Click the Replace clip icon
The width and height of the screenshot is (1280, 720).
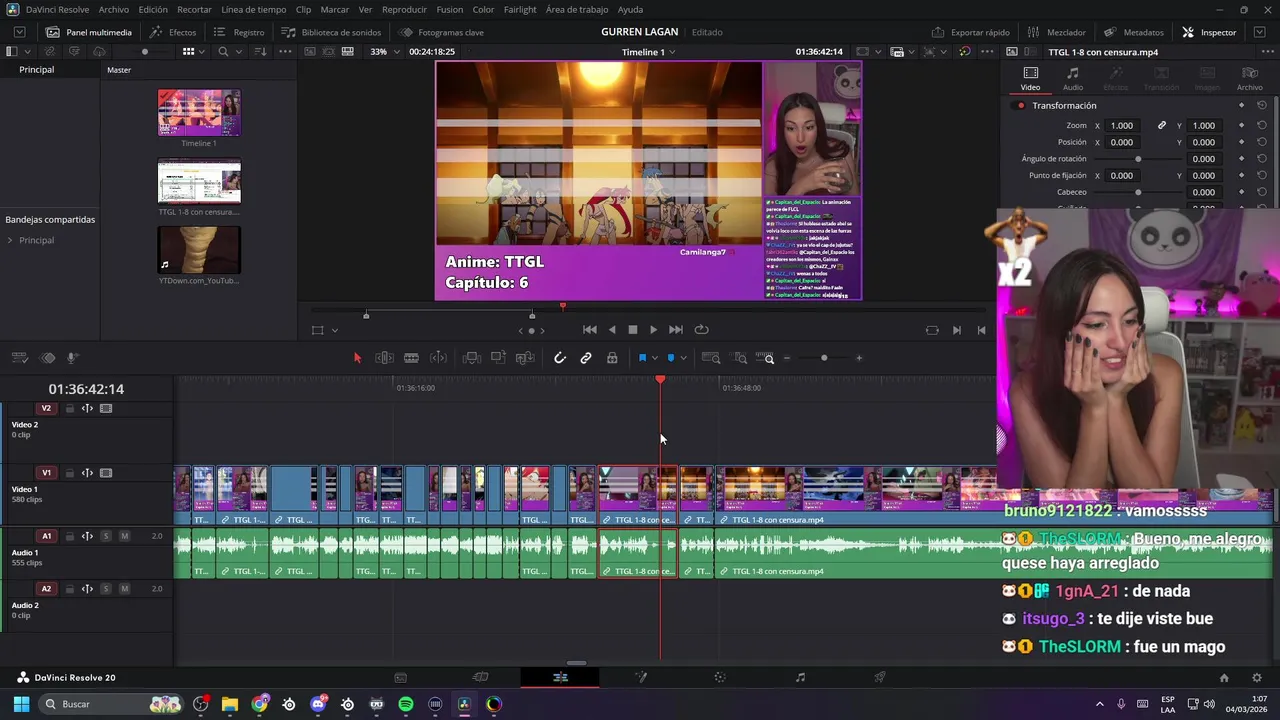click(x=525, y=358)
